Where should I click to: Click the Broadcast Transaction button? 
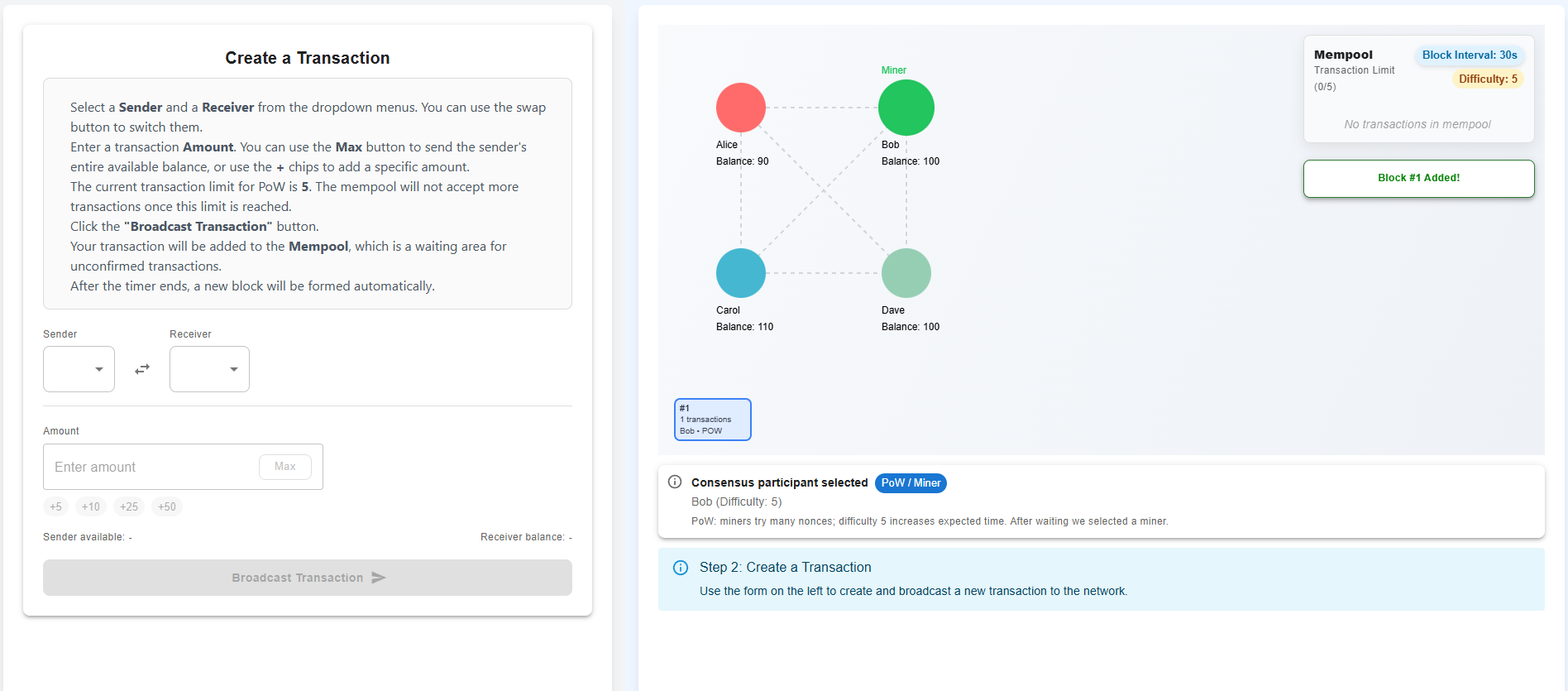pyautogui.click(x=308, y=578)
